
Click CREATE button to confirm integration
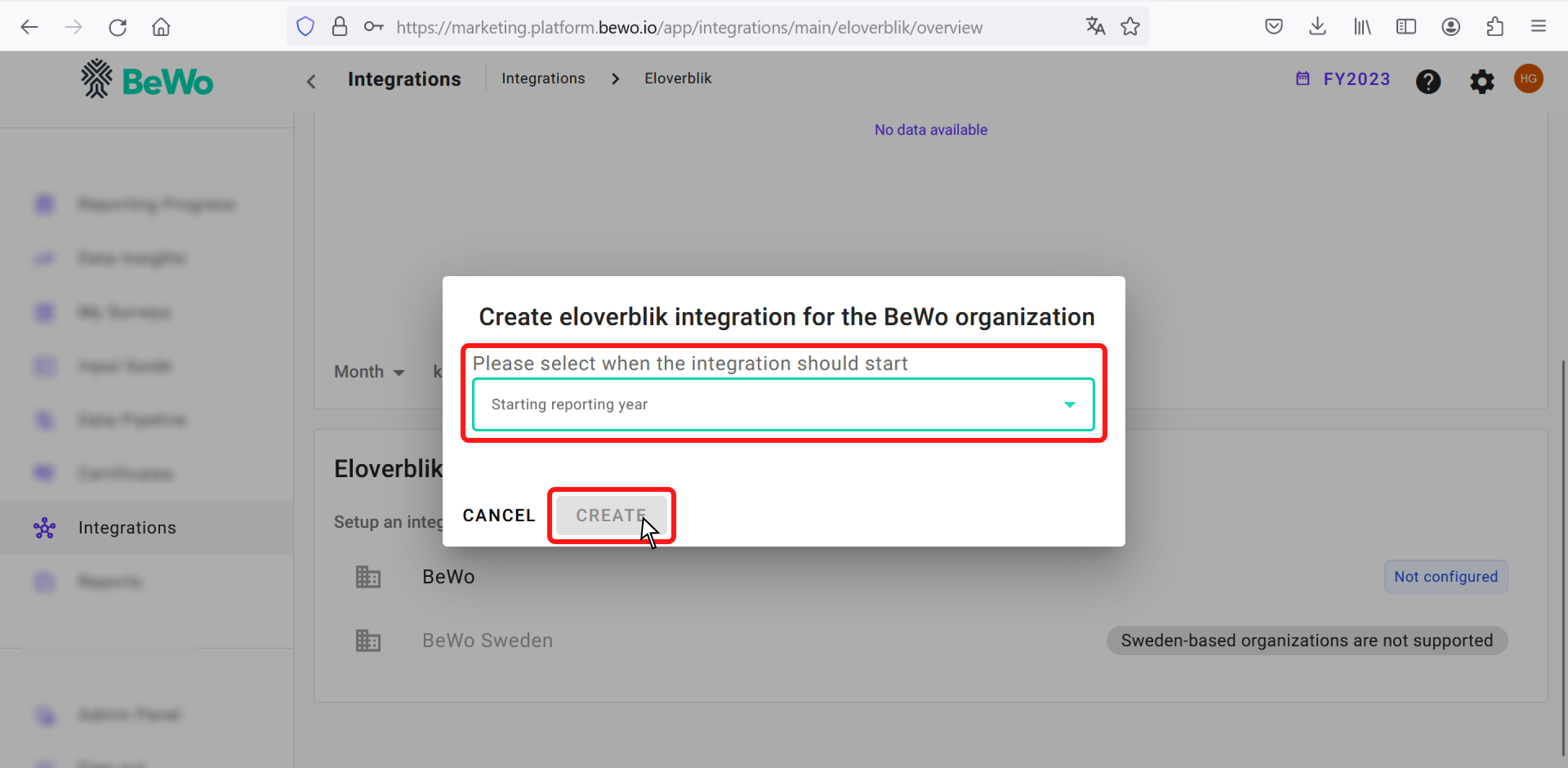612,515
